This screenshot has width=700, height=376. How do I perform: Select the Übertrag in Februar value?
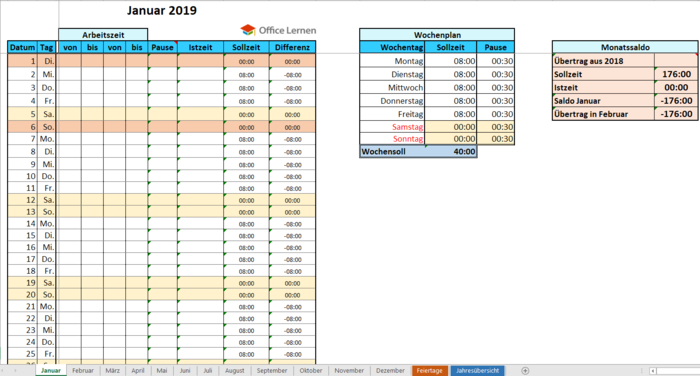click(676, 114)
